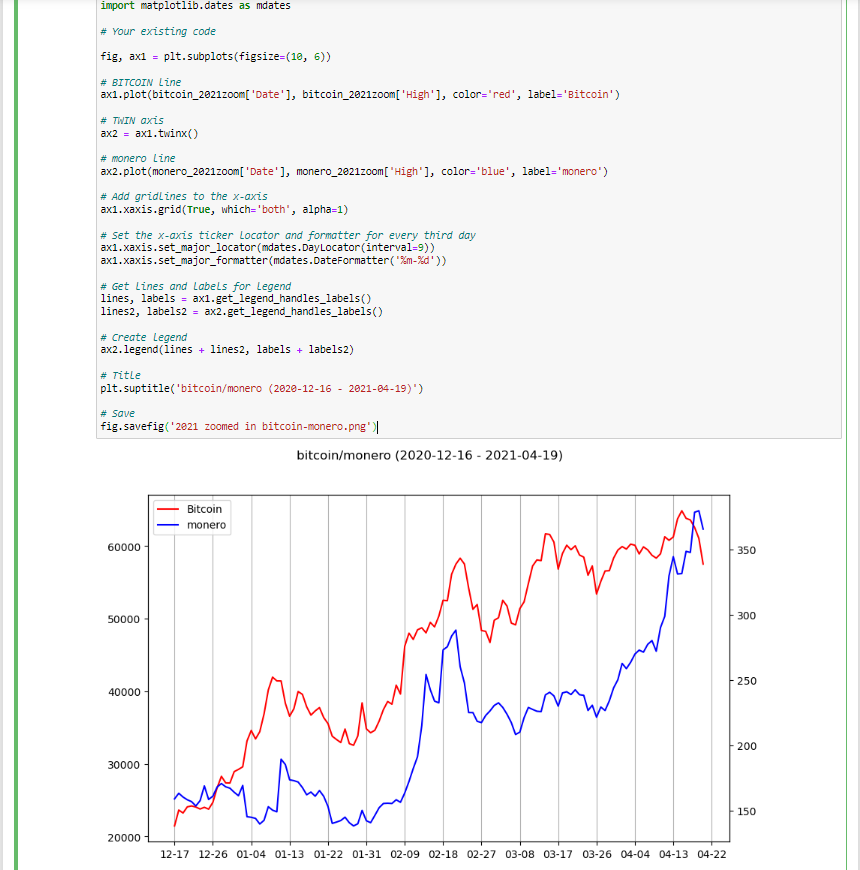This screenshot has height=870, width=860.
Task: Click the '01-31' x-axis tick label
Action: [367, 854]
